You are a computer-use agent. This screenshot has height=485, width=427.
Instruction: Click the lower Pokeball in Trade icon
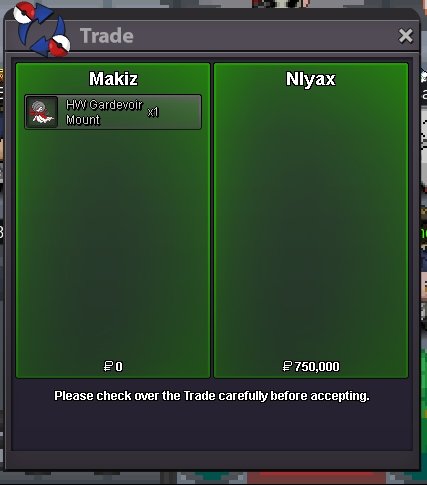point(60,46)
